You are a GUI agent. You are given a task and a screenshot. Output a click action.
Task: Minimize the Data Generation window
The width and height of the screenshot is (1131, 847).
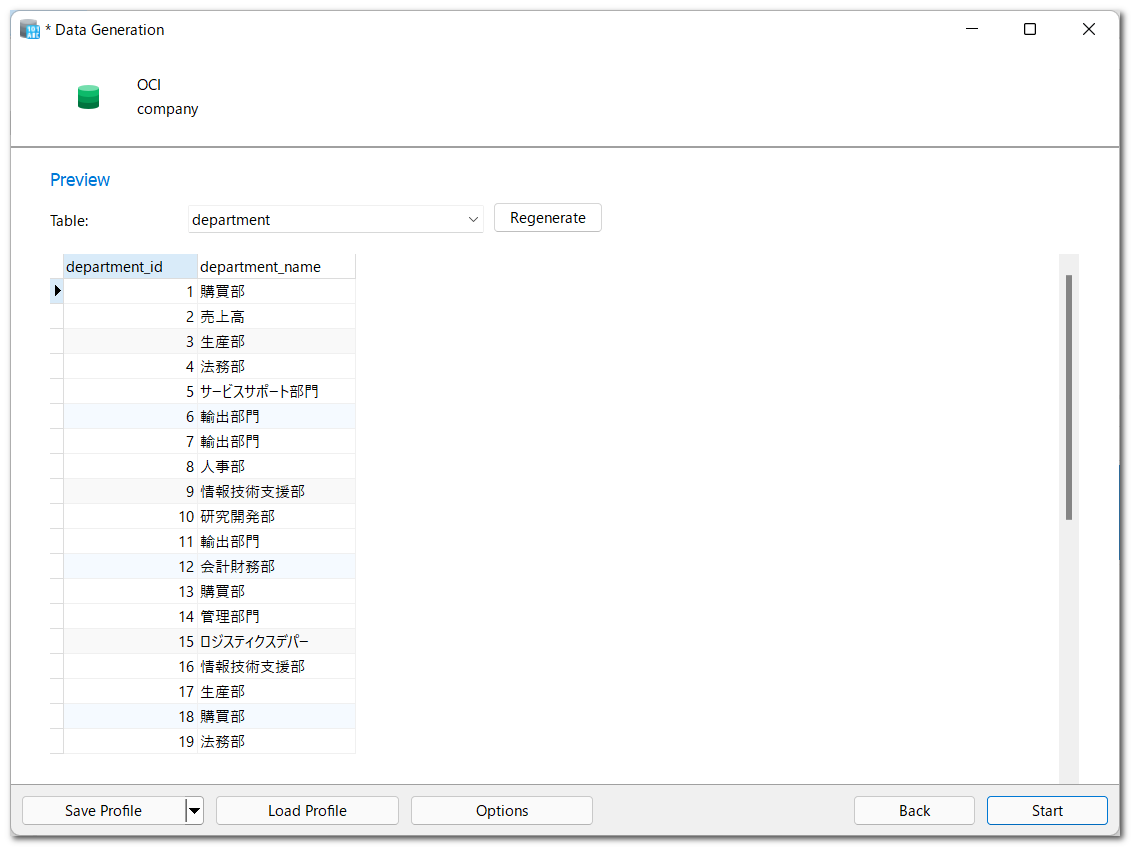pos(972,29)
